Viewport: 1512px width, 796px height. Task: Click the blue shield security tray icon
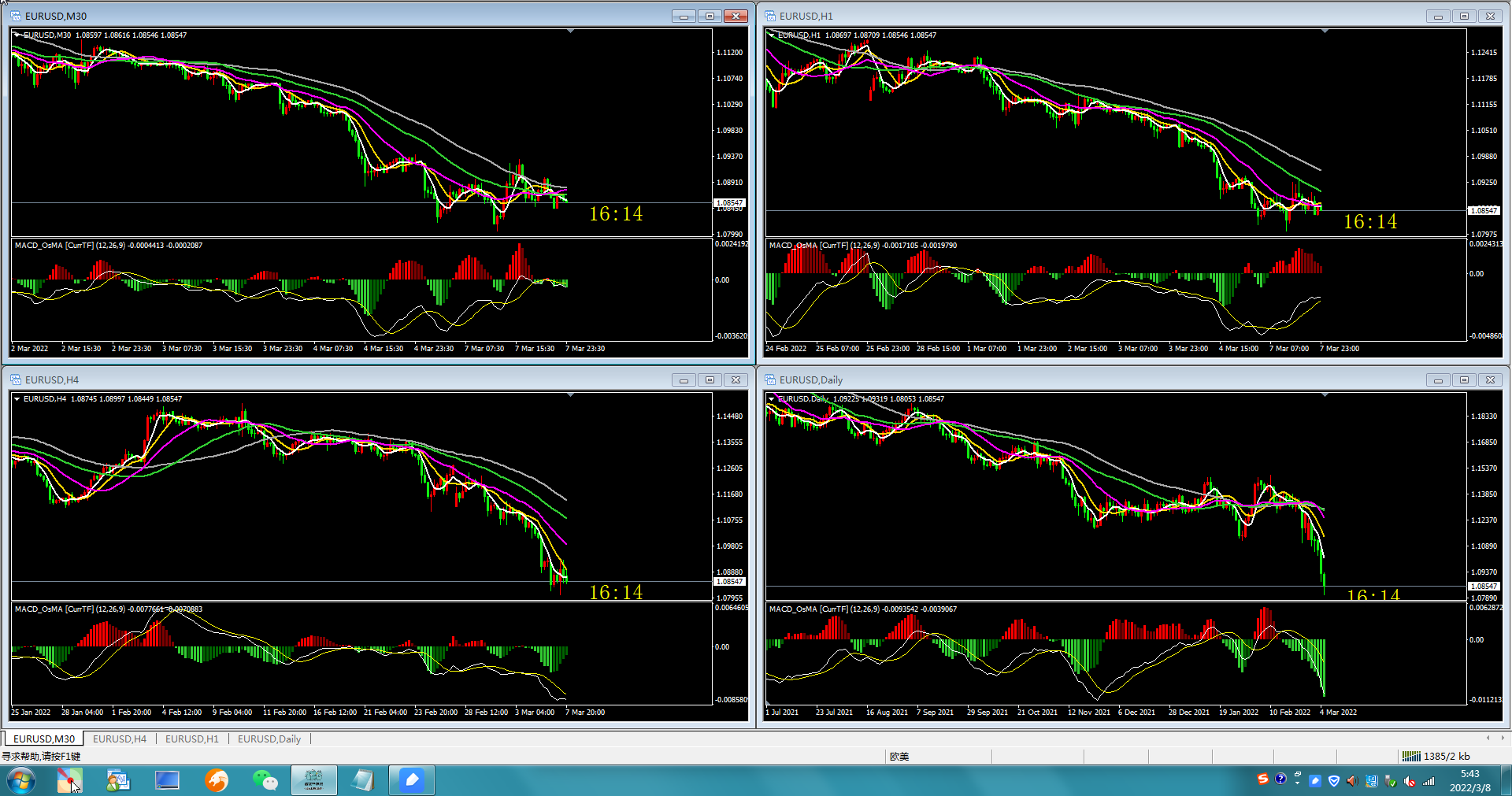1334,781
